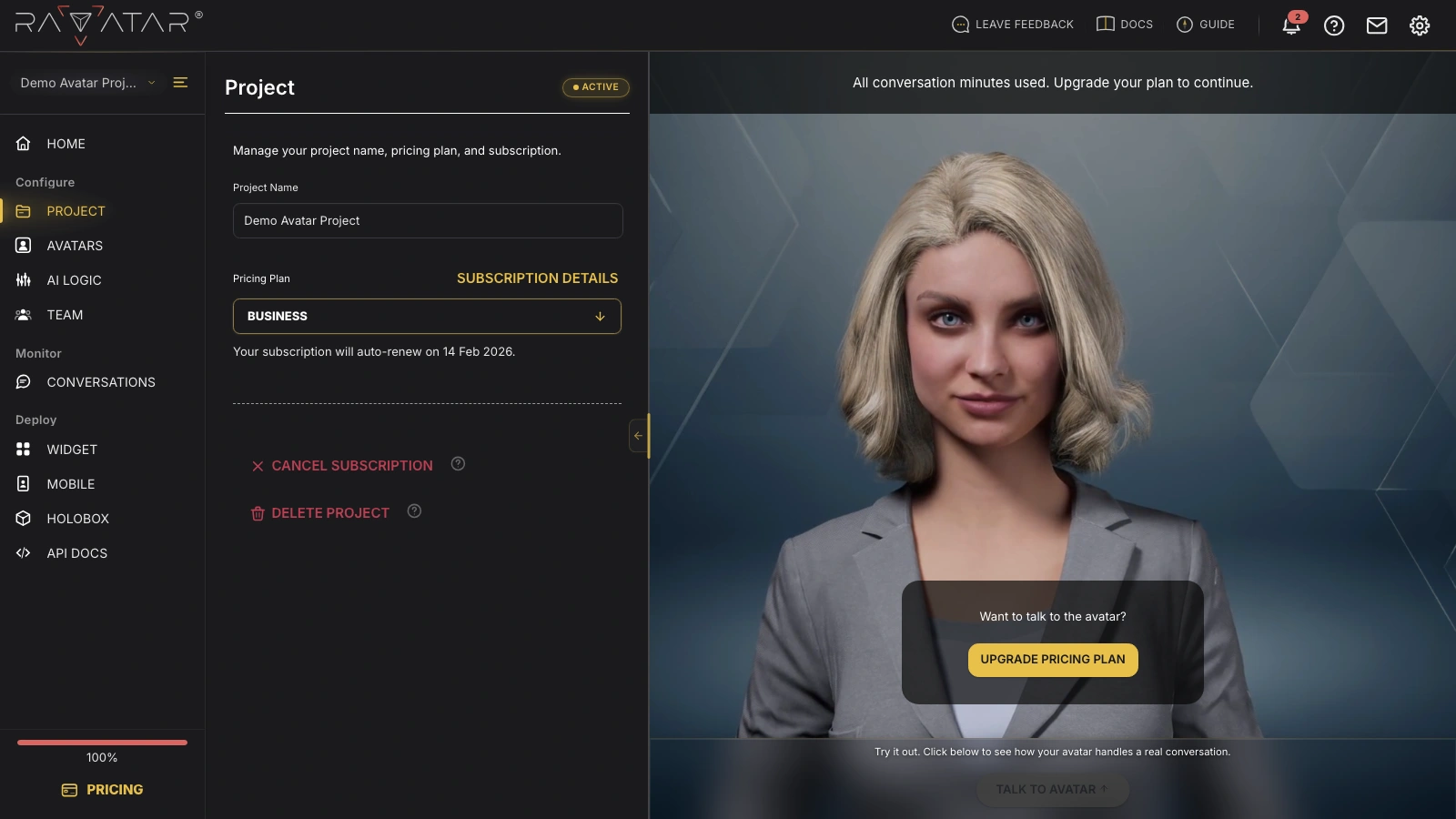Collapse sidebar with the hamburger menu icon

(x=180, y=82)
